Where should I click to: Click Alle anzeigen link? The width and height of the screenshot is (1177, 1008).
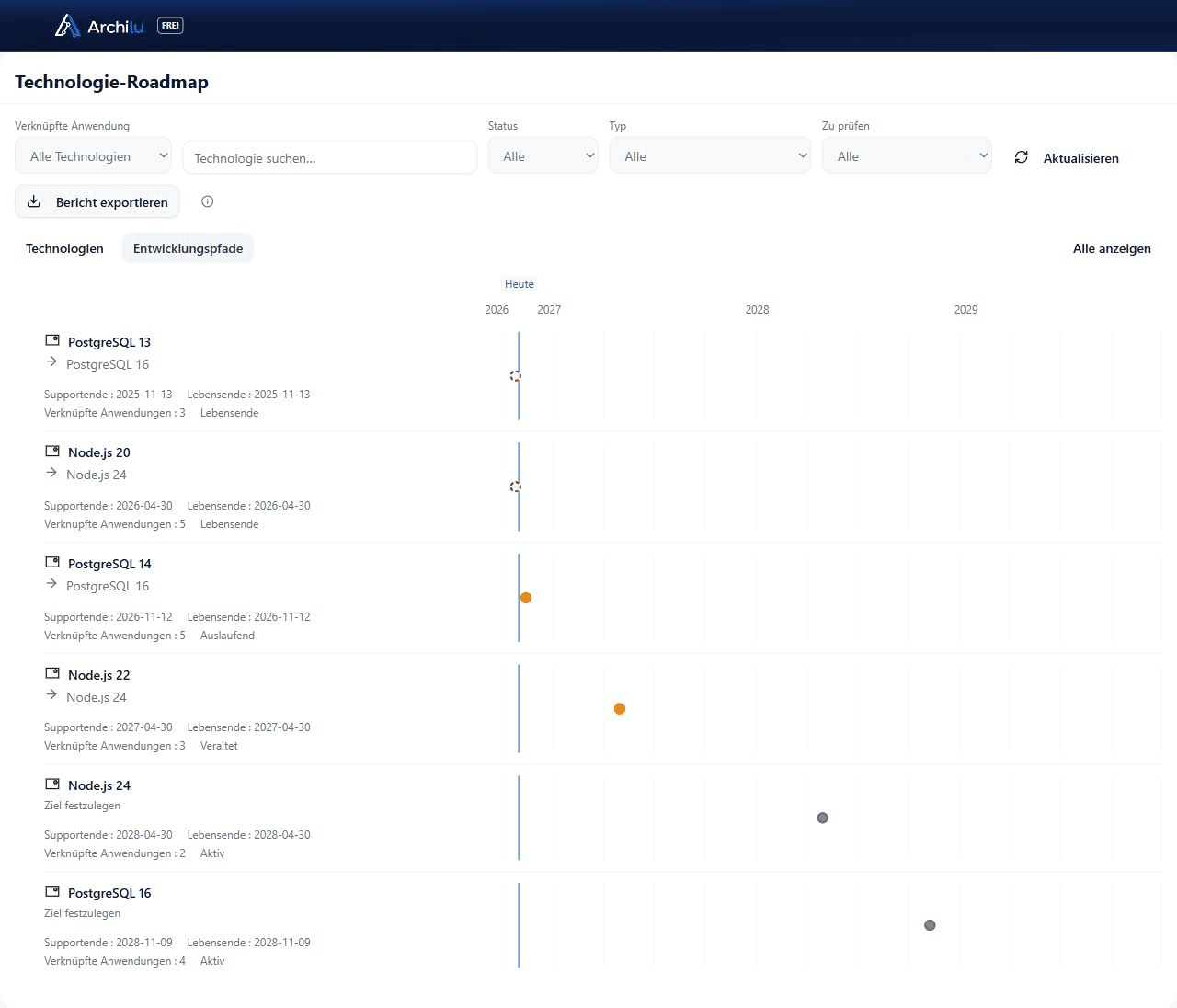[x=1112, y=248]
